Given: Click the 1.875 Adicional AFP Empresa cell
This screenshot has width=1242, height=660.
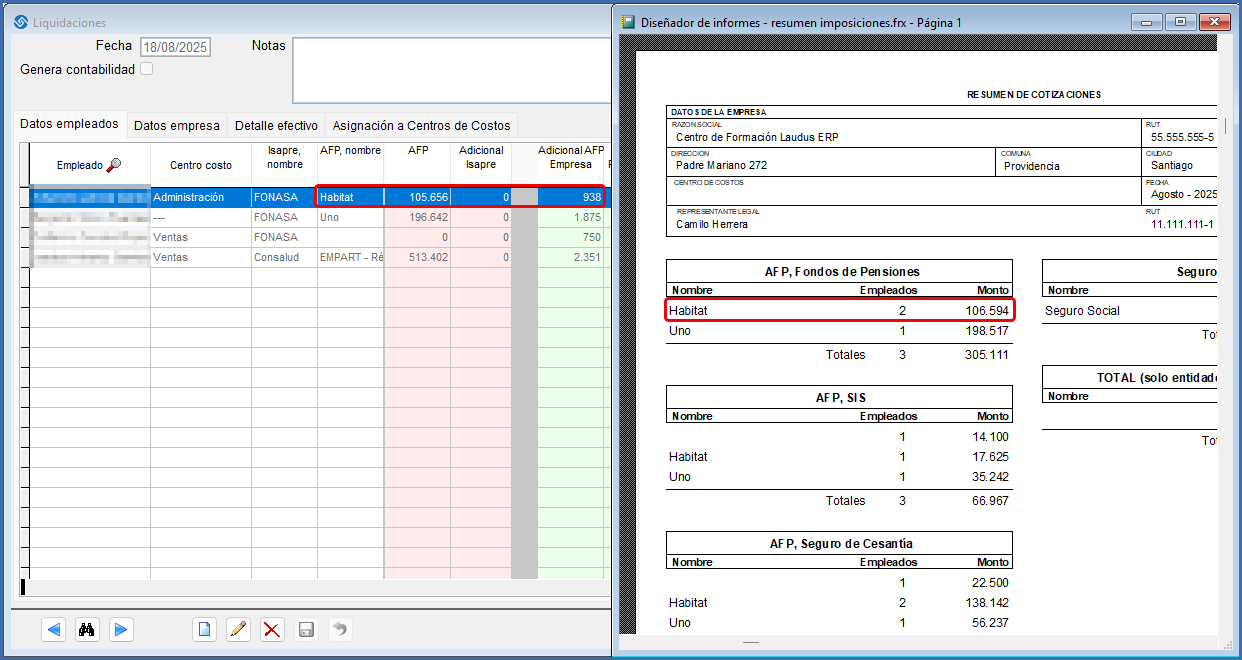Looking at the screenshot, I should [x=571, y=217].
